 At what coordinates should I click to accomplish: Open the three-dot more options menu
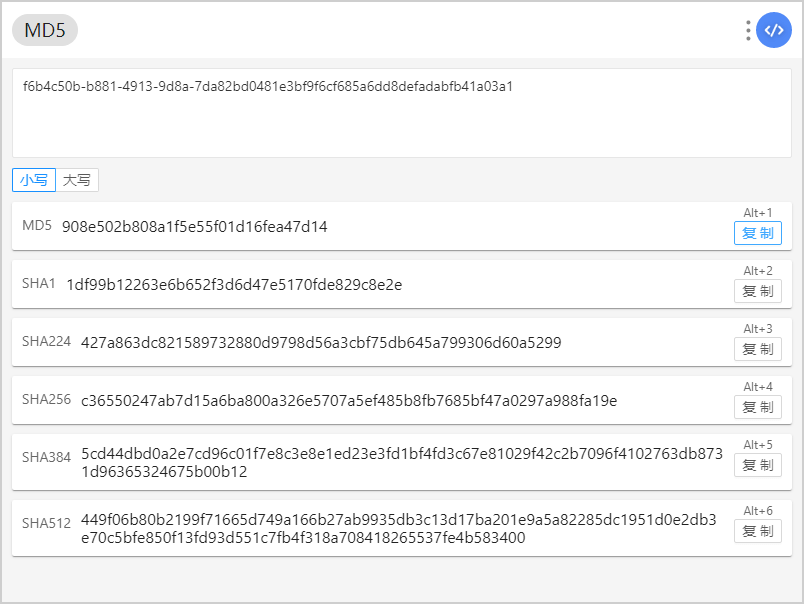(x=748, y=30)
